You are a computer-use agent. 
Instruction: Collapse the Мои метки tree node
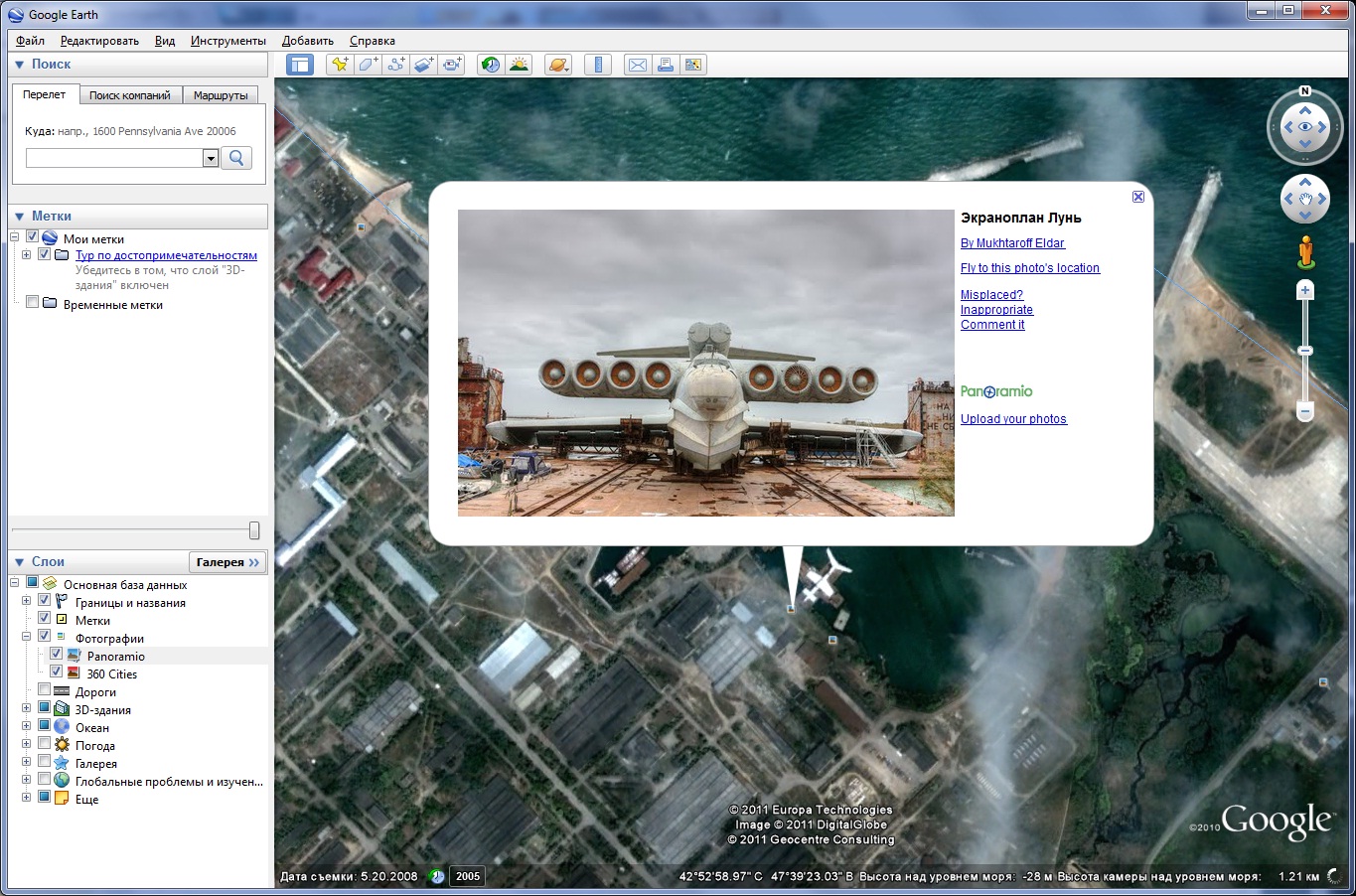point(15,237)
